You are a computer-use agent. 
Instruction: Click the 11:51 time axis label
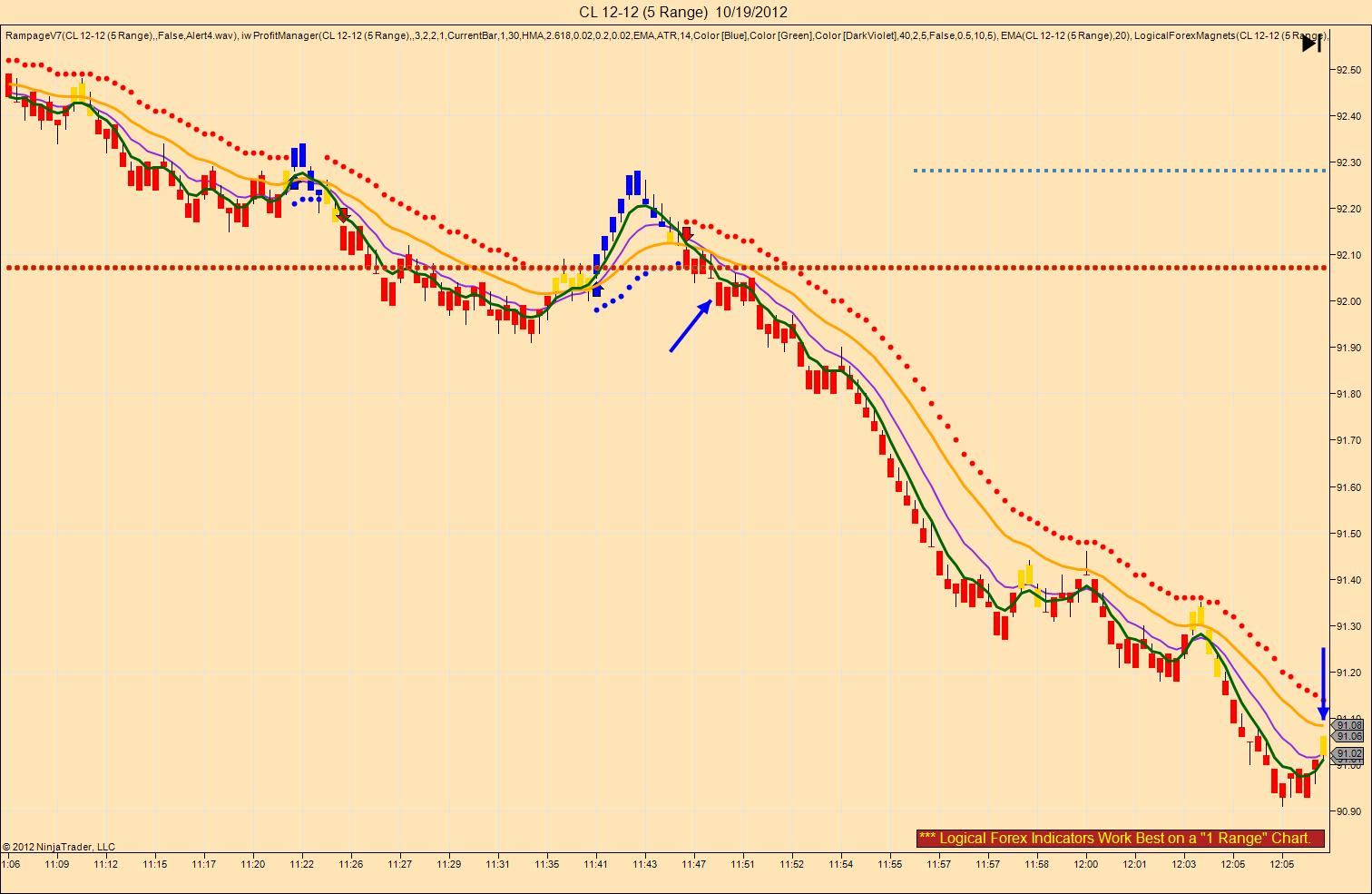pyautogui.click(x=742, y=864)
